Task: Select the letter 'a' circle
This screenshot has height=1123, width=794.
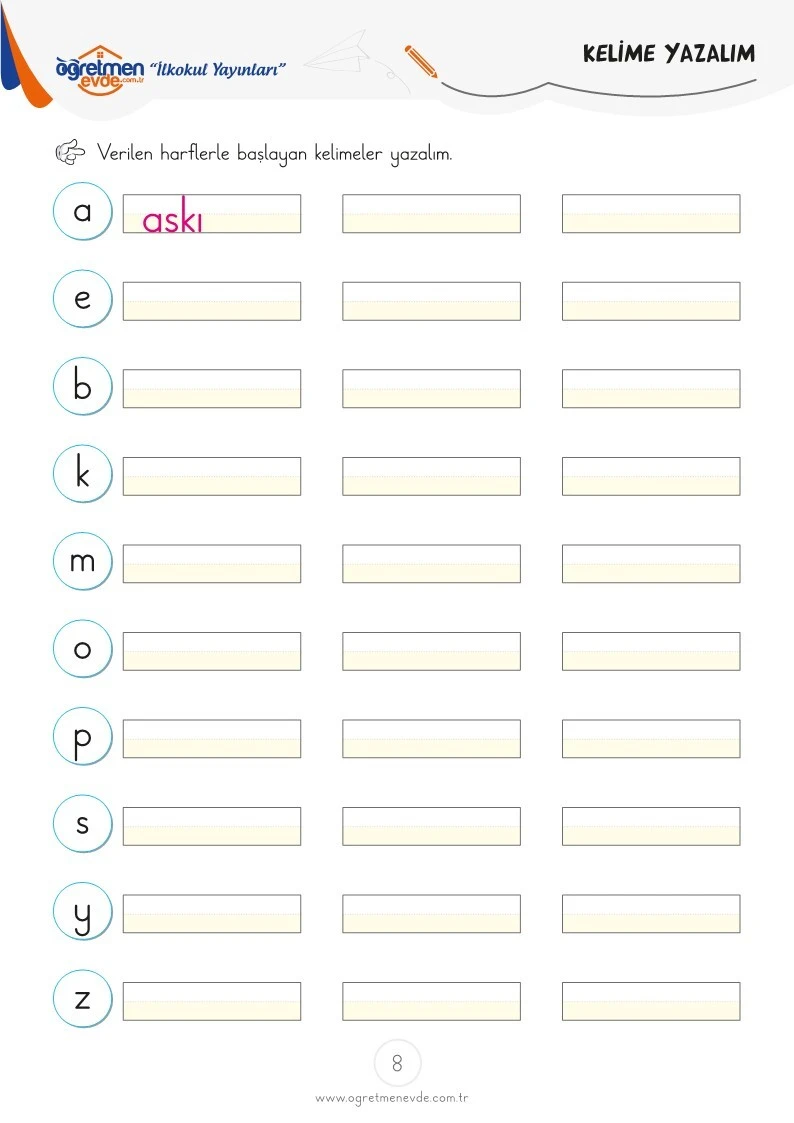Action: (x=83, y=211)
